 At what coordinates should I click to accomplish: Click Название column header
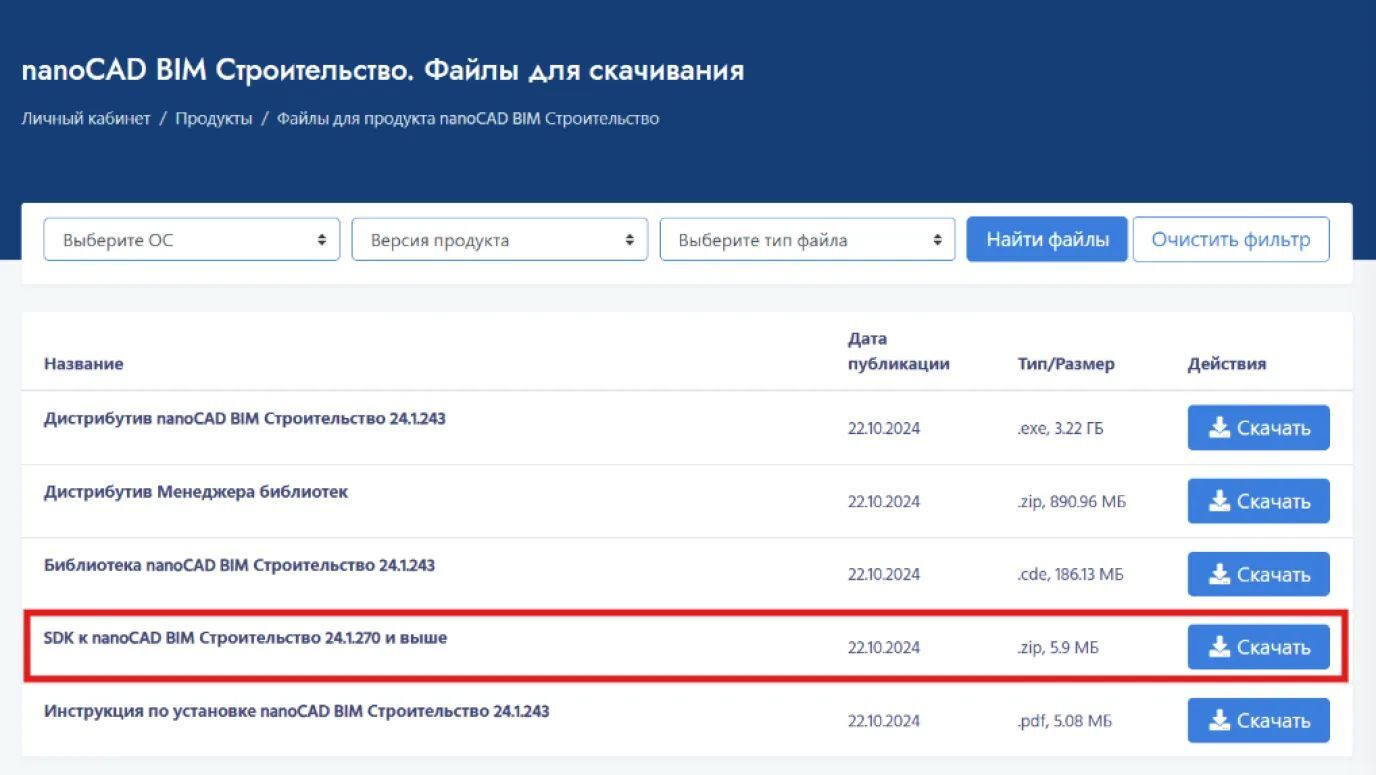coord(84,364)
